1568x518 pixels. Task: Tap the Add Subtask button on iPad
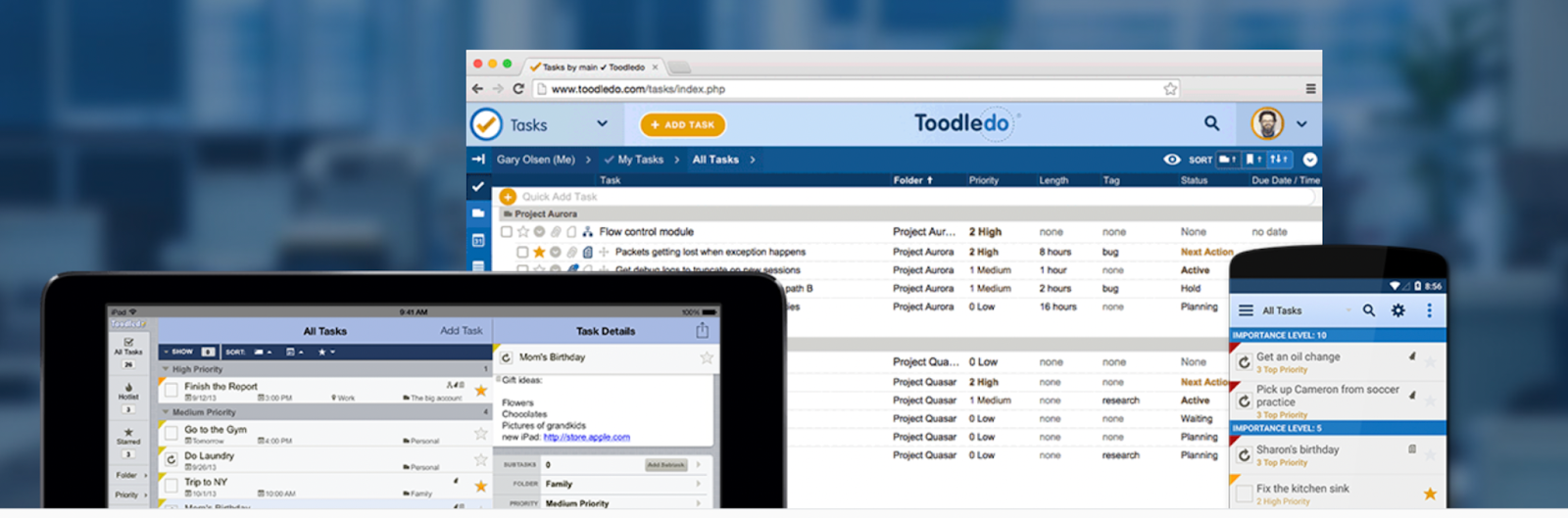tap(665, 465)
